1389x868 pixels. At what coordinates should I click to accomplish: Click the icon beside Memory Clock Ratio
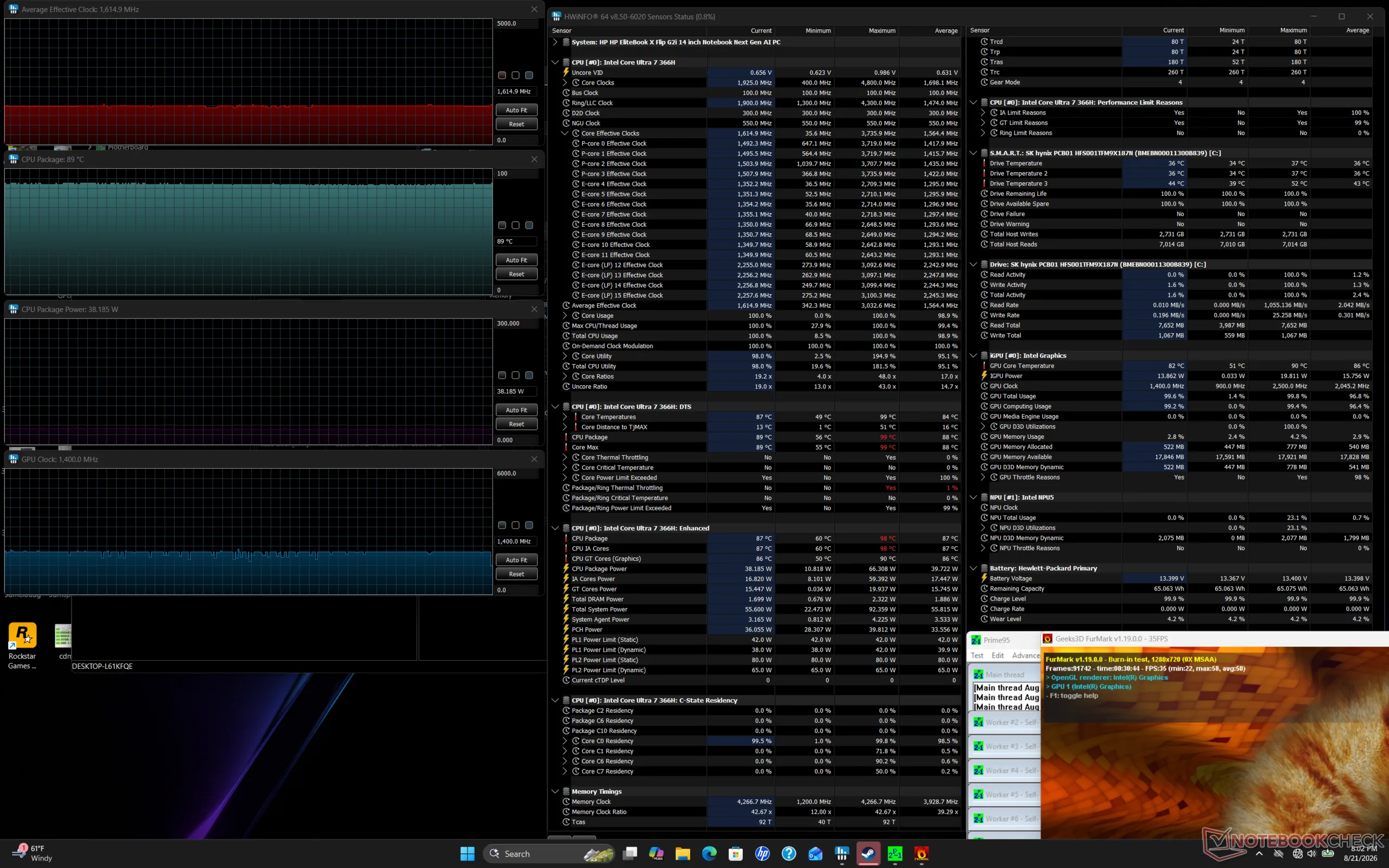pyautogui.click(x=566, y=812)
